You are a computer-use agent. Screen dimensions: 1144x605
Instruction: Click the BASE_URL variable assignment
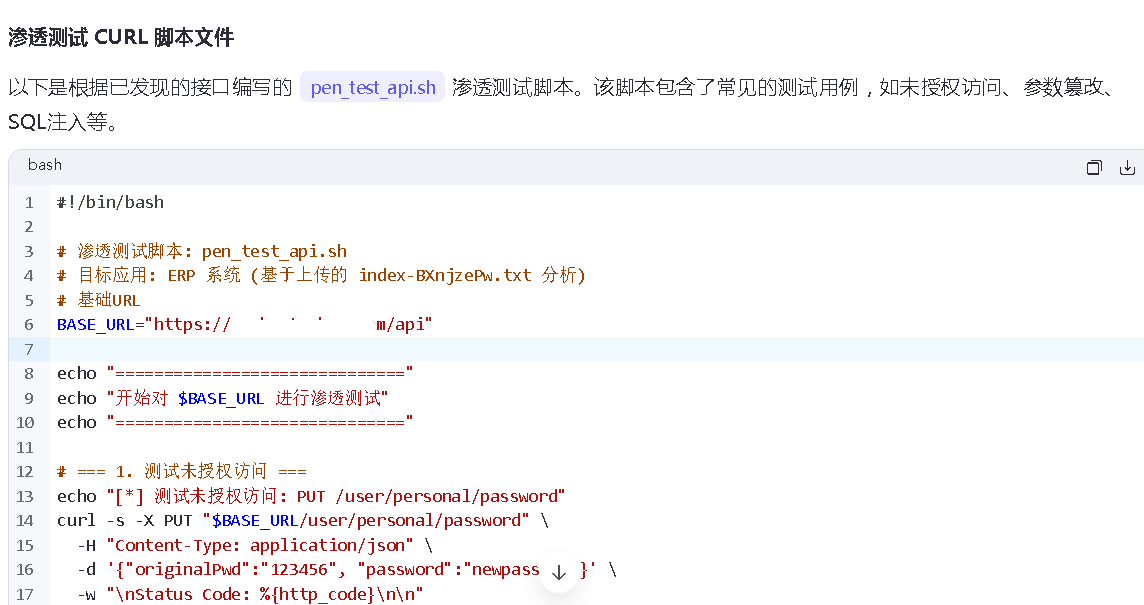tap(244, 324)
